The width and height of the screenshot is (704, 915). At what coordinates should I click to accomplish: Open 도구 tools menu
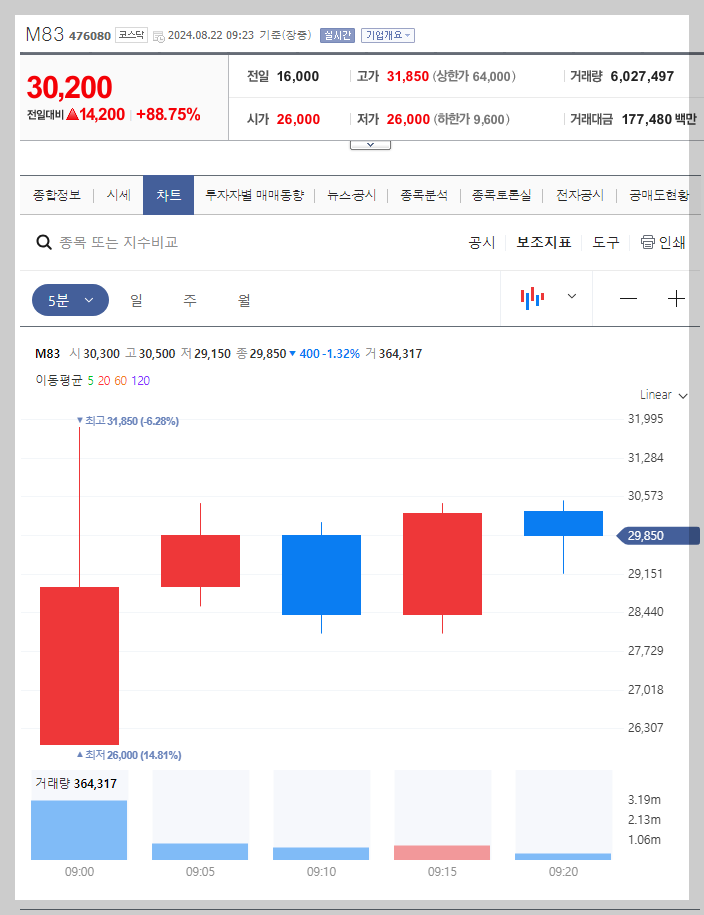tap(605, 243)
